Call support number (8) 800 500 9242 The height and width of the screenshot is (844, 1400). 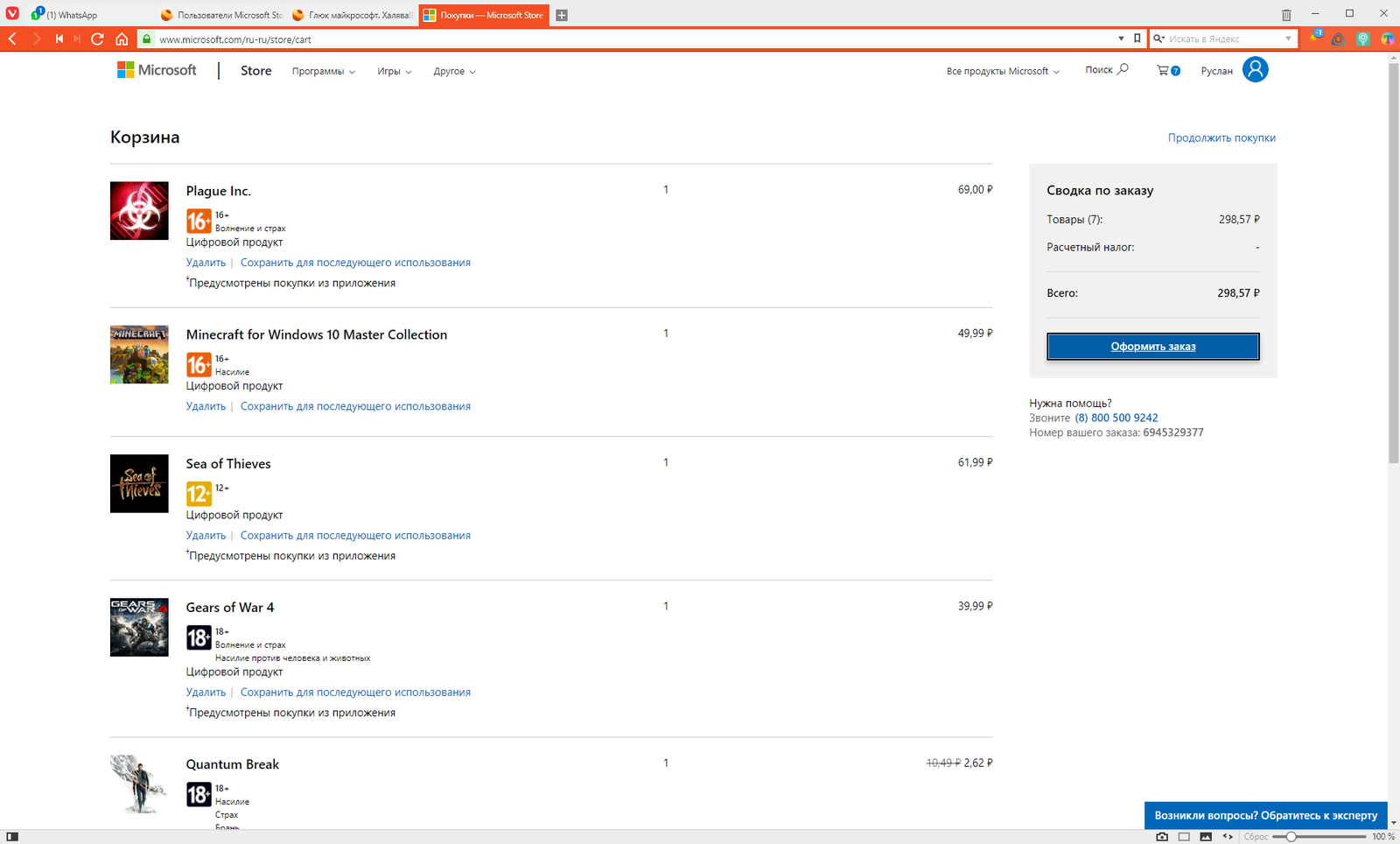point(1116,418)
